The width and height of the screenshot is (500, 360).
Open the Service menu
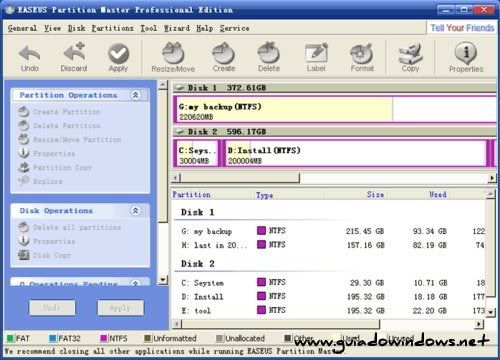[x=234, y=28]
